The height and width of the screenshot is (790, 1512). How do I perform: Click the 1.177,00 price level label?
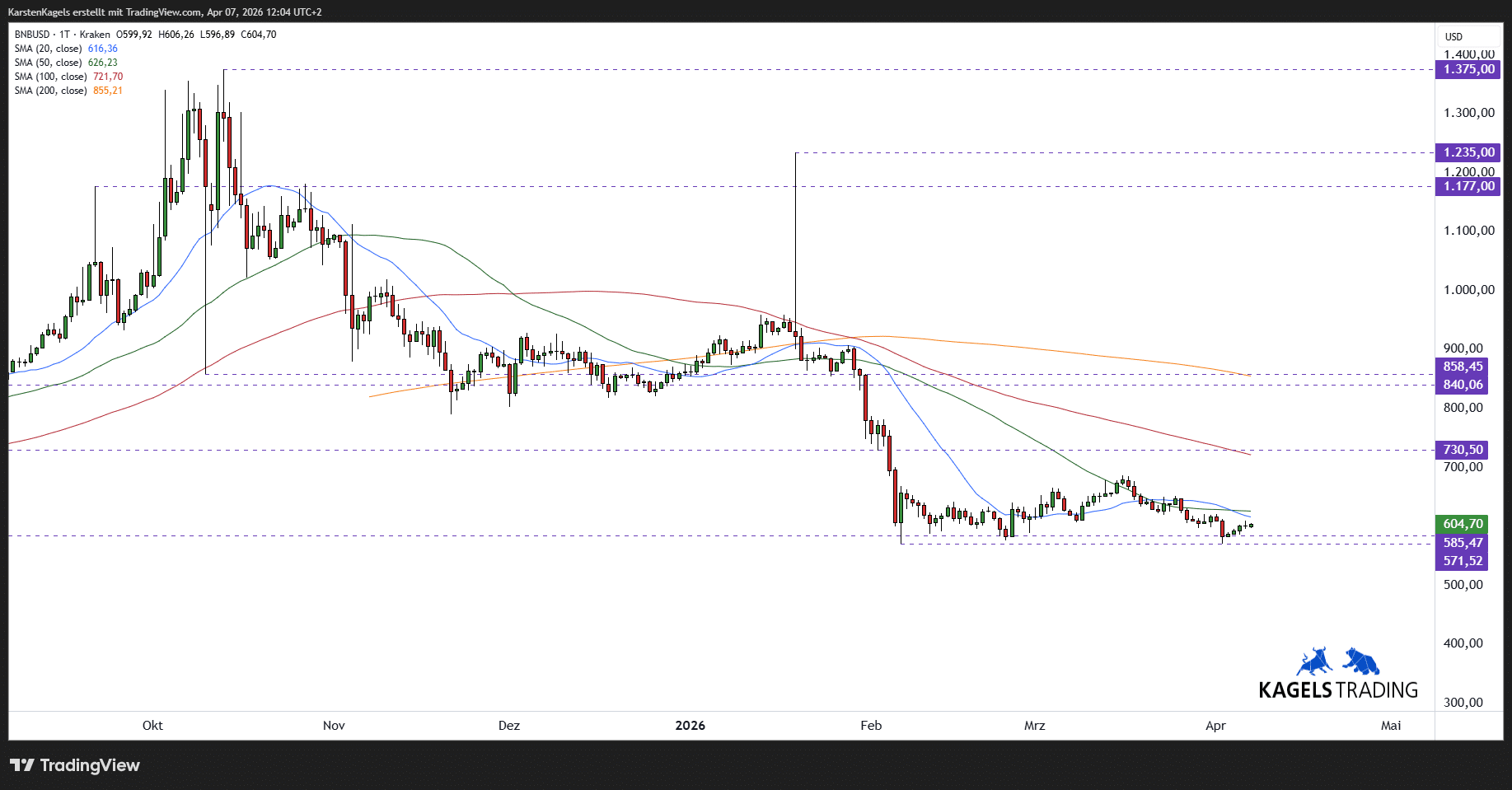pyautogui.click(x=1468, y=186)
